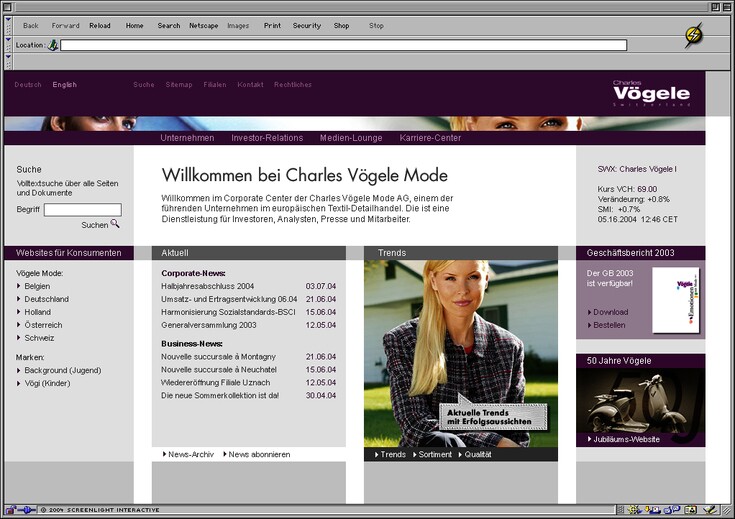Click the window close box top-left
This screenshot has width=735, height=519.
(x=7, y=7)
